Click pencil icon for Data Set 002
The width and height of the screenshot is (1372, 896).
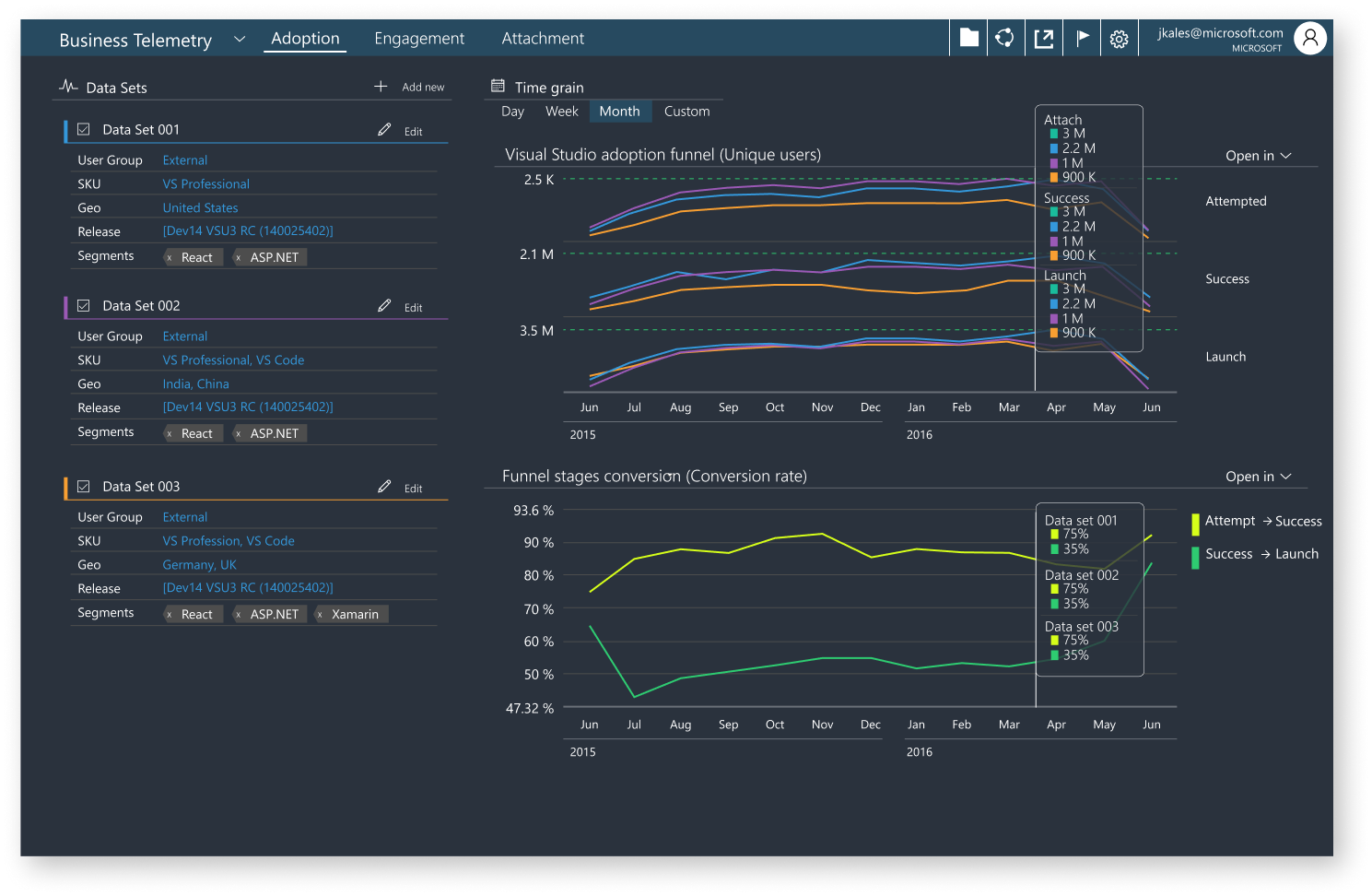pos(384,306)
